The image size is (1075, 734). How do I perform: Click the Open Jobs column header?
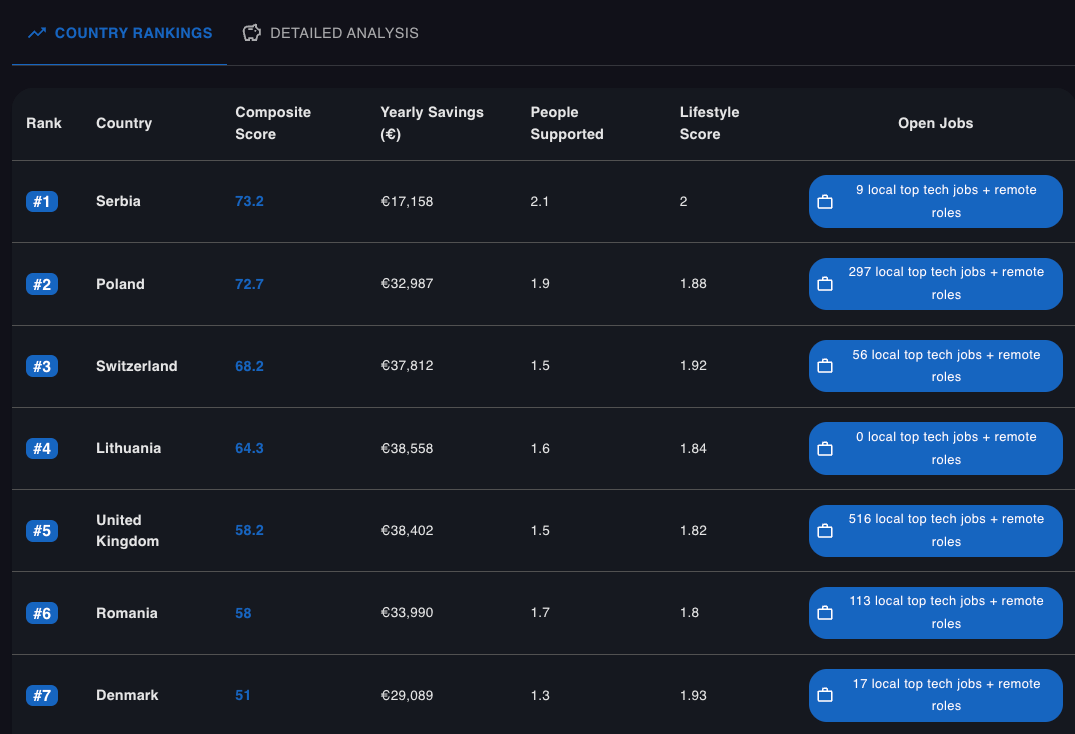(x=936, y=123)
